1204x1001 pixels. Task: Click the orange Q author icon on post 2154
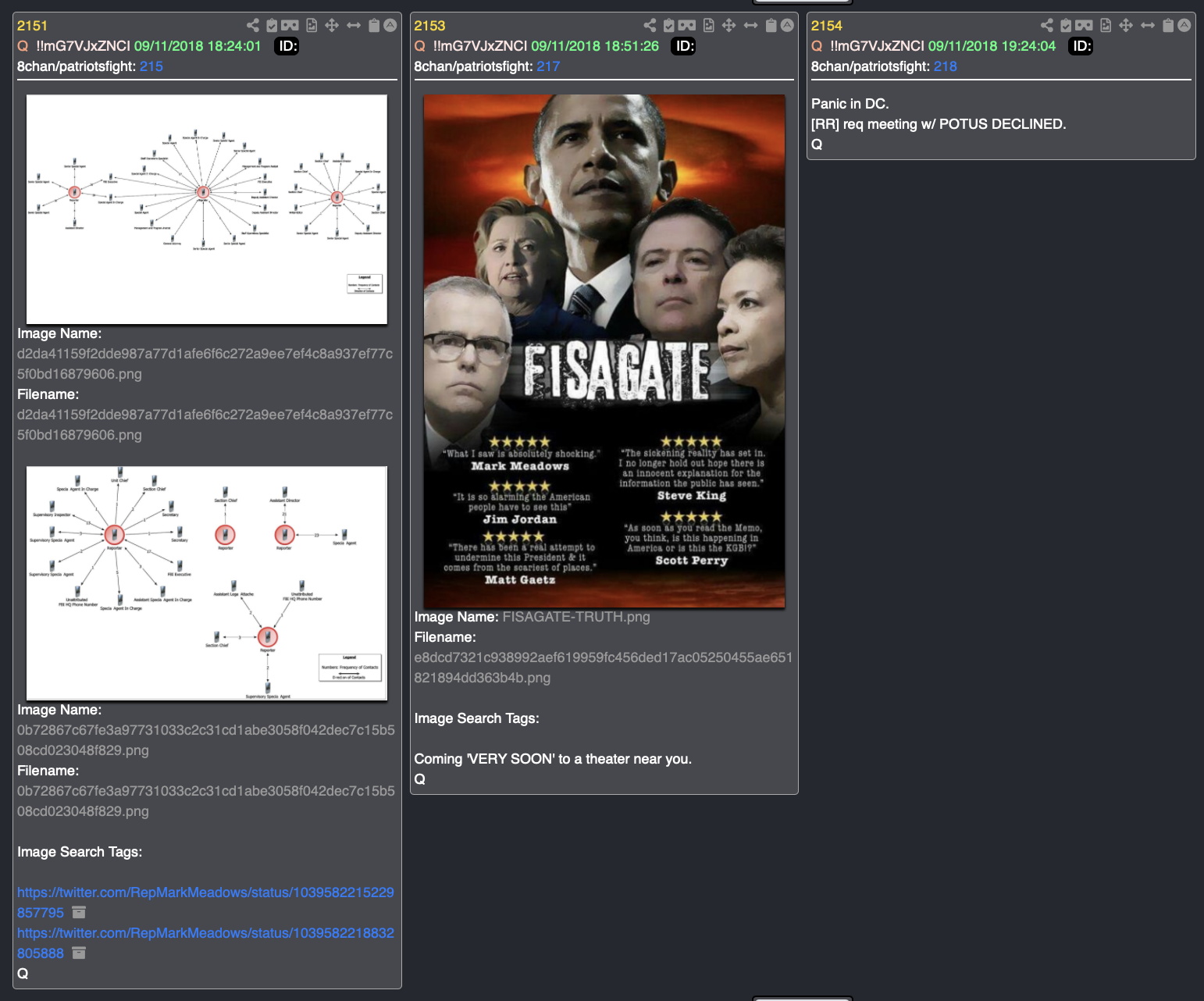pos(817,46)
